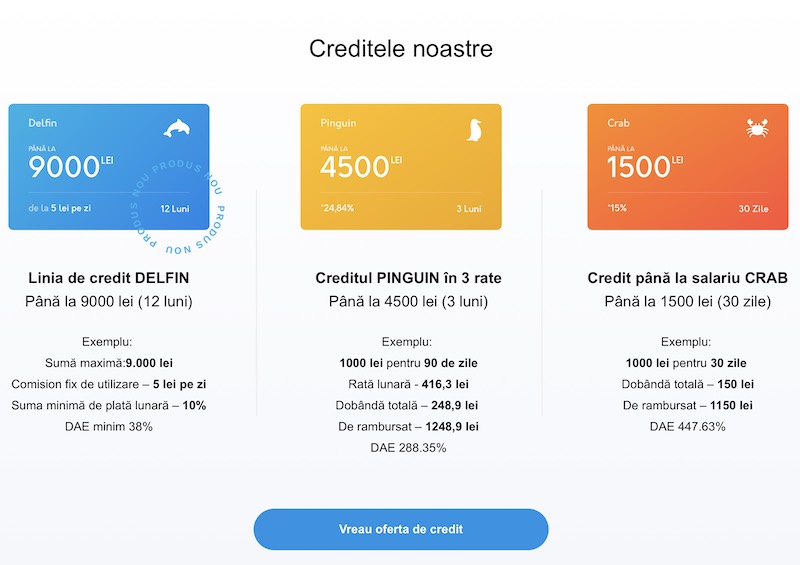The width and height of the screenshot is (800, 565).
Task: Open the Creditul PINGUIN în 3 rate heading
Action: pyautogui.click(x=408, y=278)
